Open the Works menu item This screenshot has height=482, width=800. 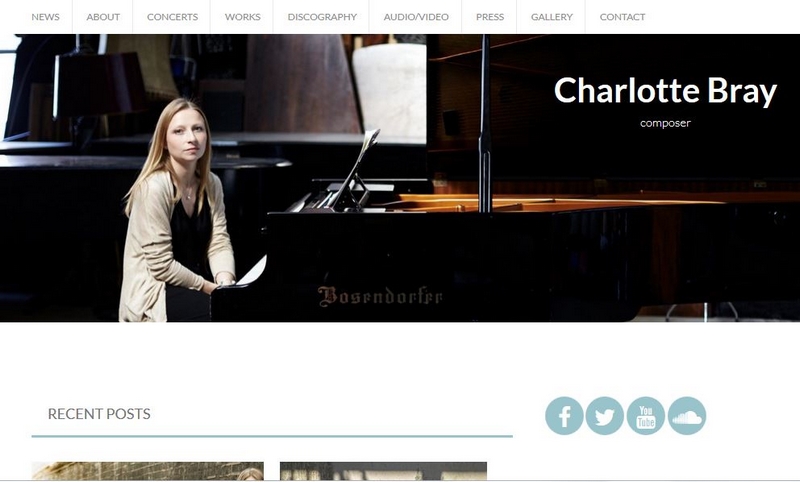[x=242, y=17]
